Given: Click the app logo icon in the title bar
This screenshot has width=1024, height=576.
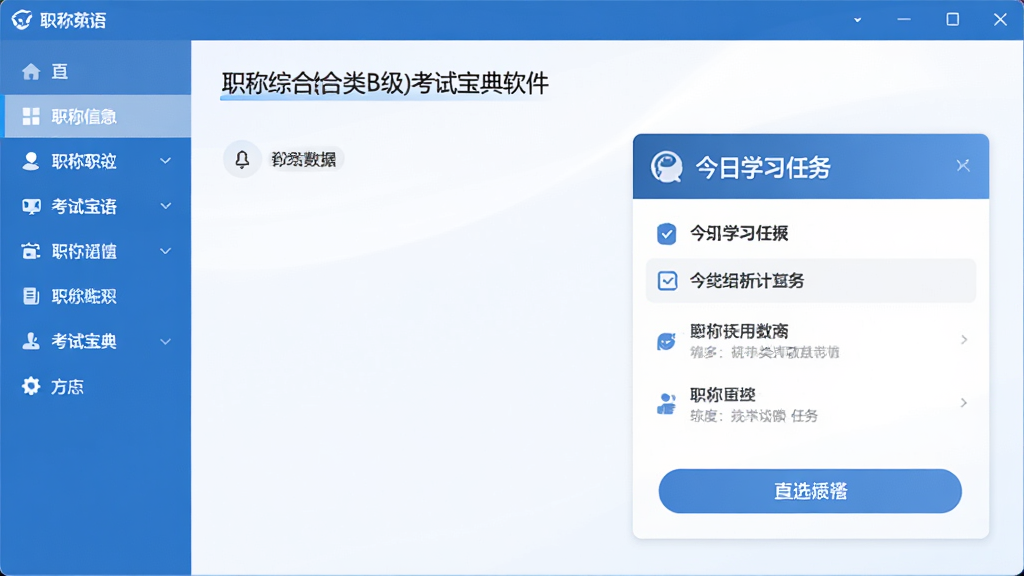Looking at the screenshot, I should click(x=22, y=20).
